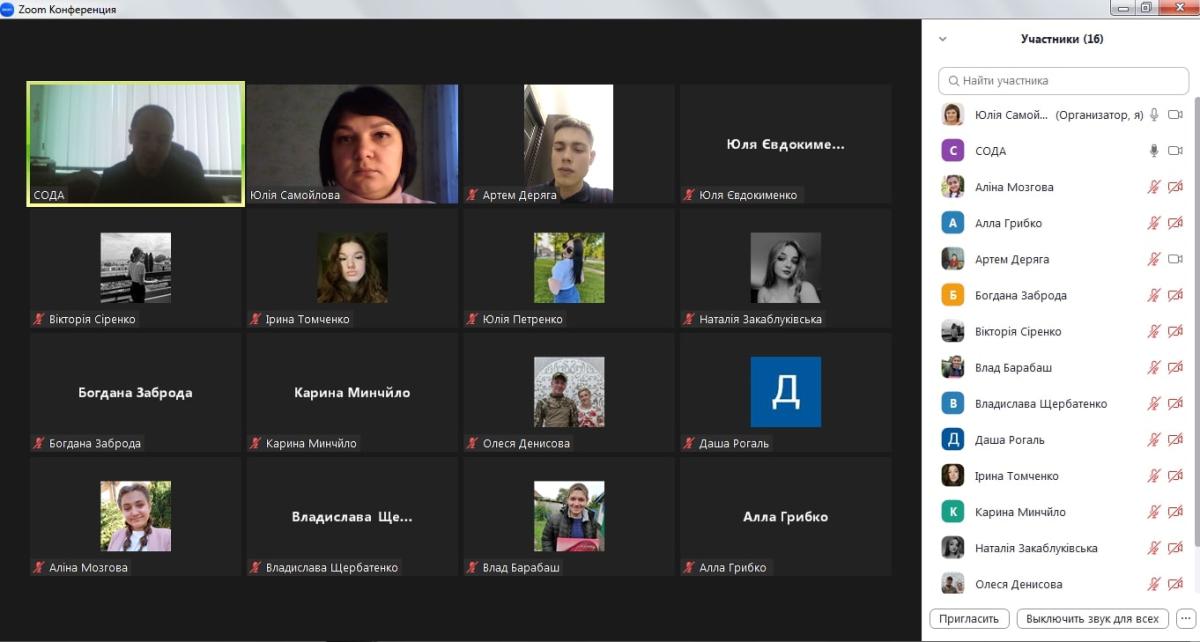Click microphone icon next to СОДА participant
1200x642 pixels.
pos(1154,151)
